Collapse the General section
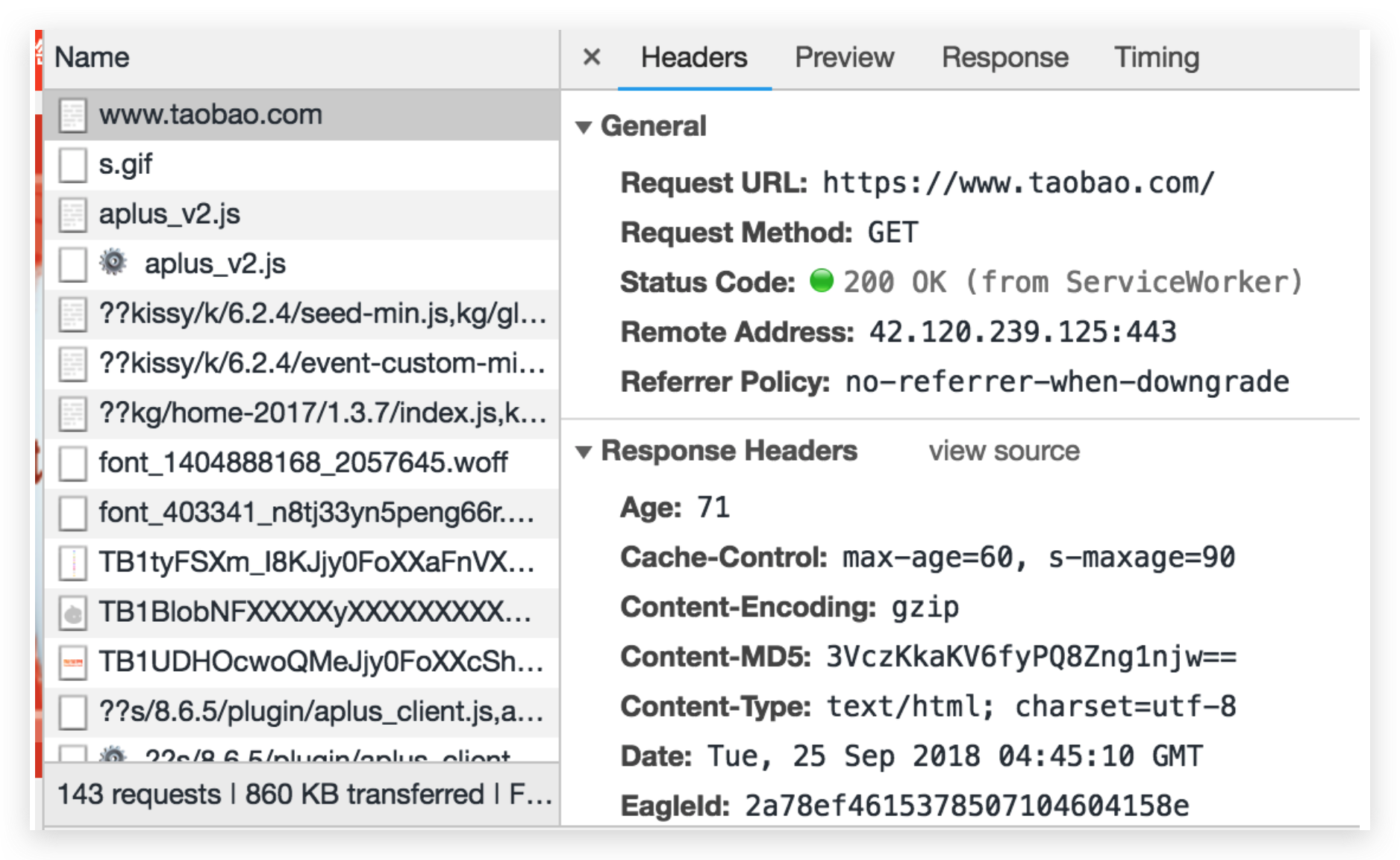This screenshot has height=860, width=1400. click(x=584, y=127)
